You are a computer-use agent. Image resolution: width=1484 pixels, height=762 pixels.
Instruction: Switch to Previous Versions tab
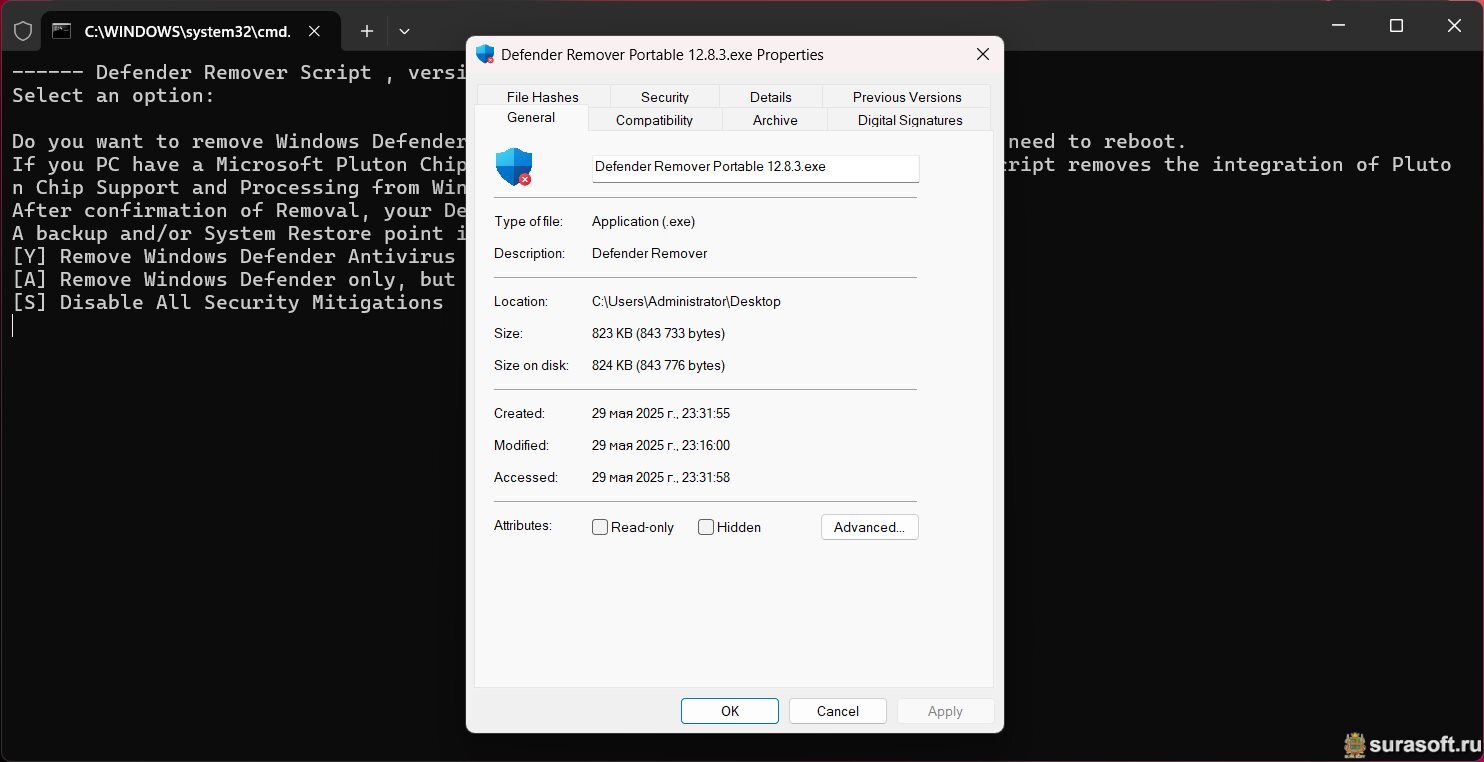click(x=907, y=97)
